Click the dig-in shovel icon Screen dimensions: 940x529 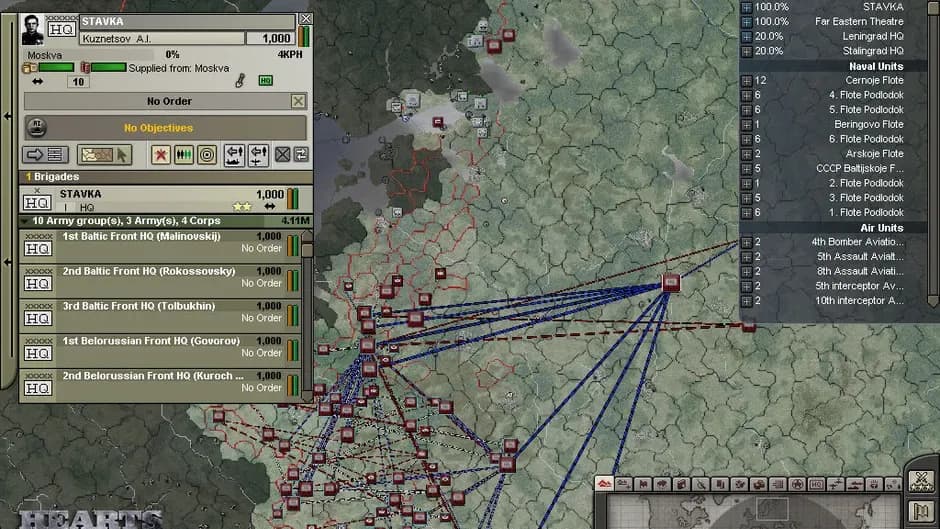pyautogui.click(x=240, y=80)
